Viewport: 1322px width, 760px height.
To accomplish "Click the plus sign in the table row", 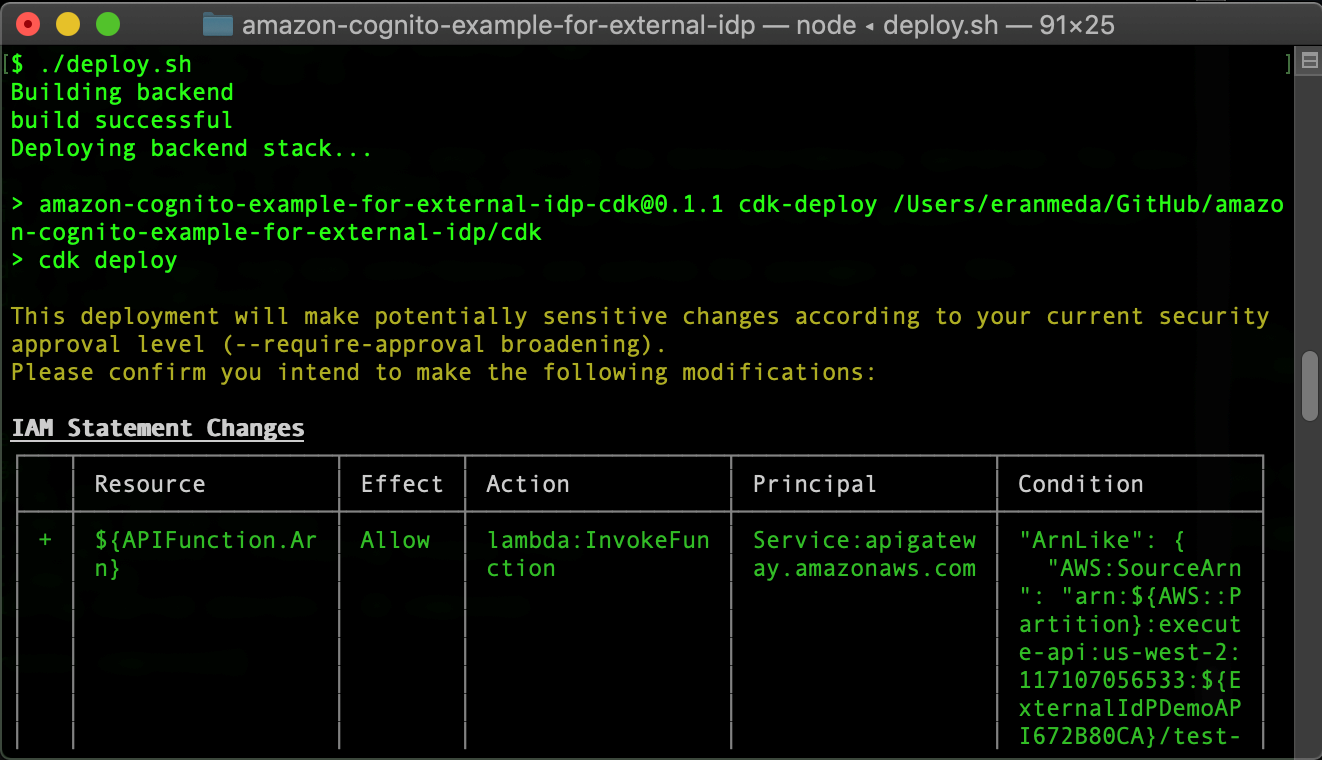I will click(x=45, y=540).
